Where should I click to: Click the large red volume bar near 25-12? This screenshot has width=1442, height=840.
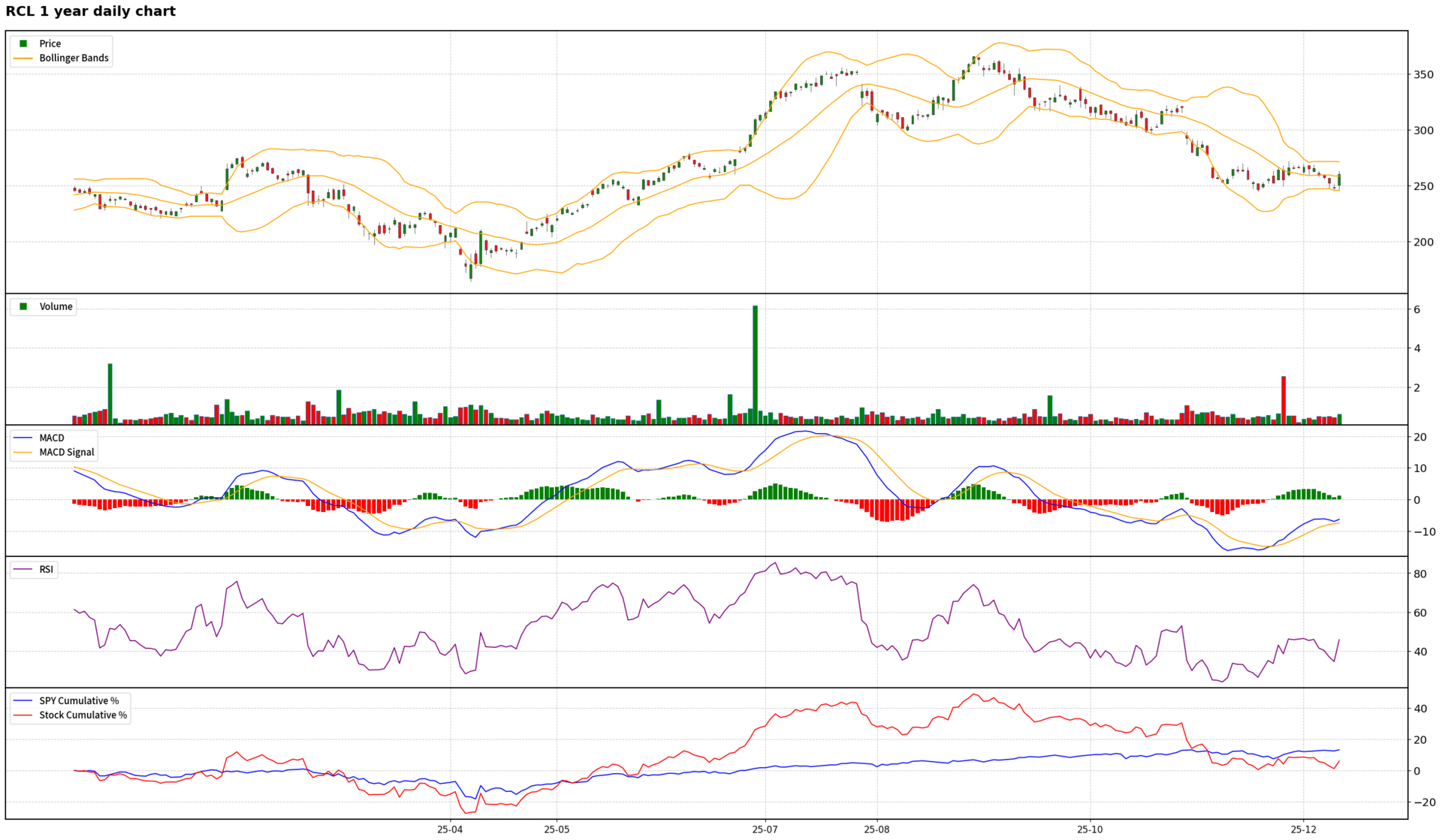[x=1284, y=400]
